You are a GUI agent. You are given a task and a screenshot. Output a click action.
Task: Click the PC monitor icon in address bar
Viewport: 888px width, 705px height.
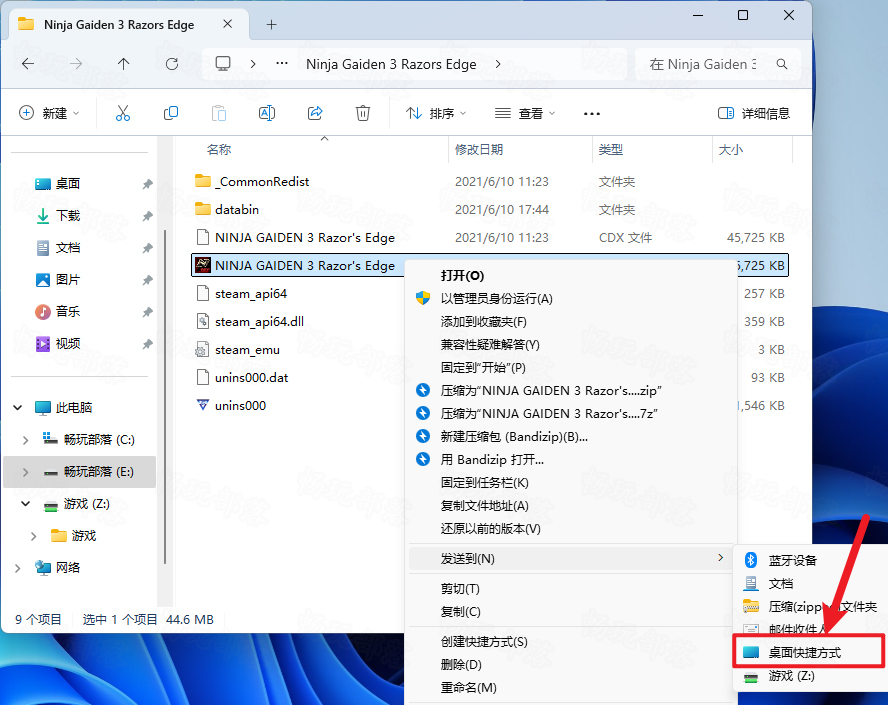click(223, 63)
